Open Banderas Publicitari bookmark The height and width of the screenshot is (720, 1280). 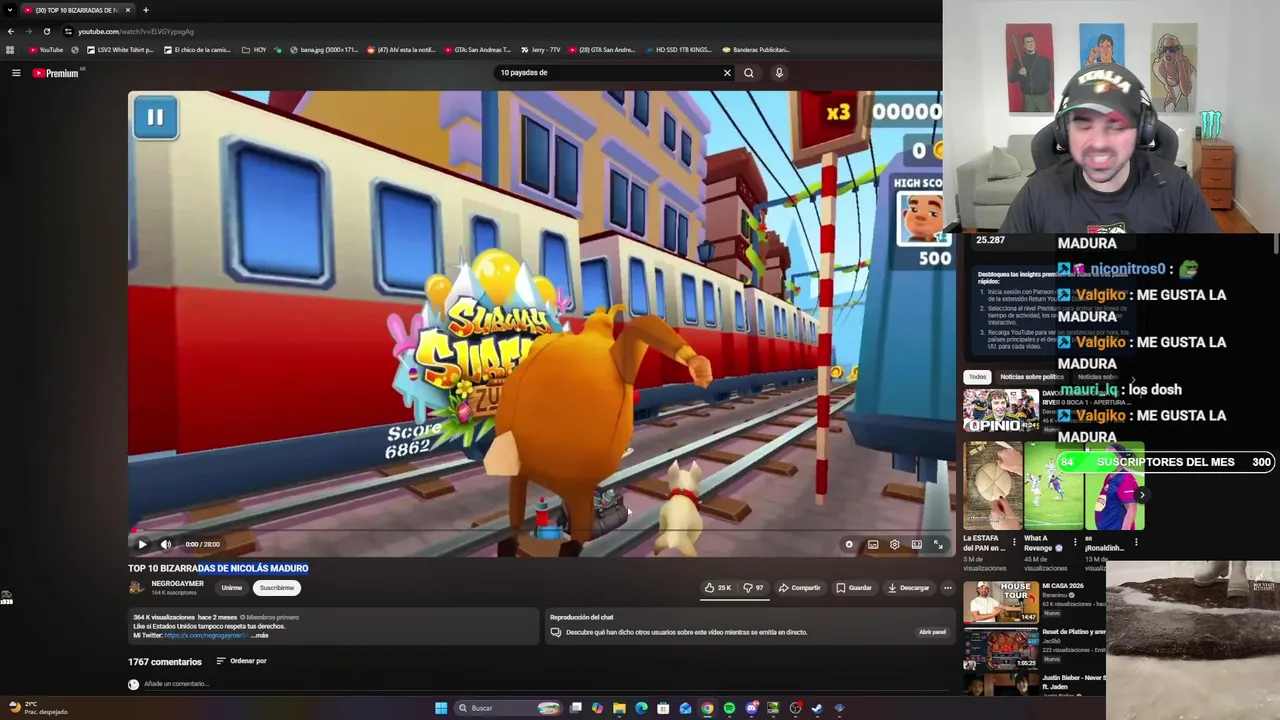click(x=755, y=49)
